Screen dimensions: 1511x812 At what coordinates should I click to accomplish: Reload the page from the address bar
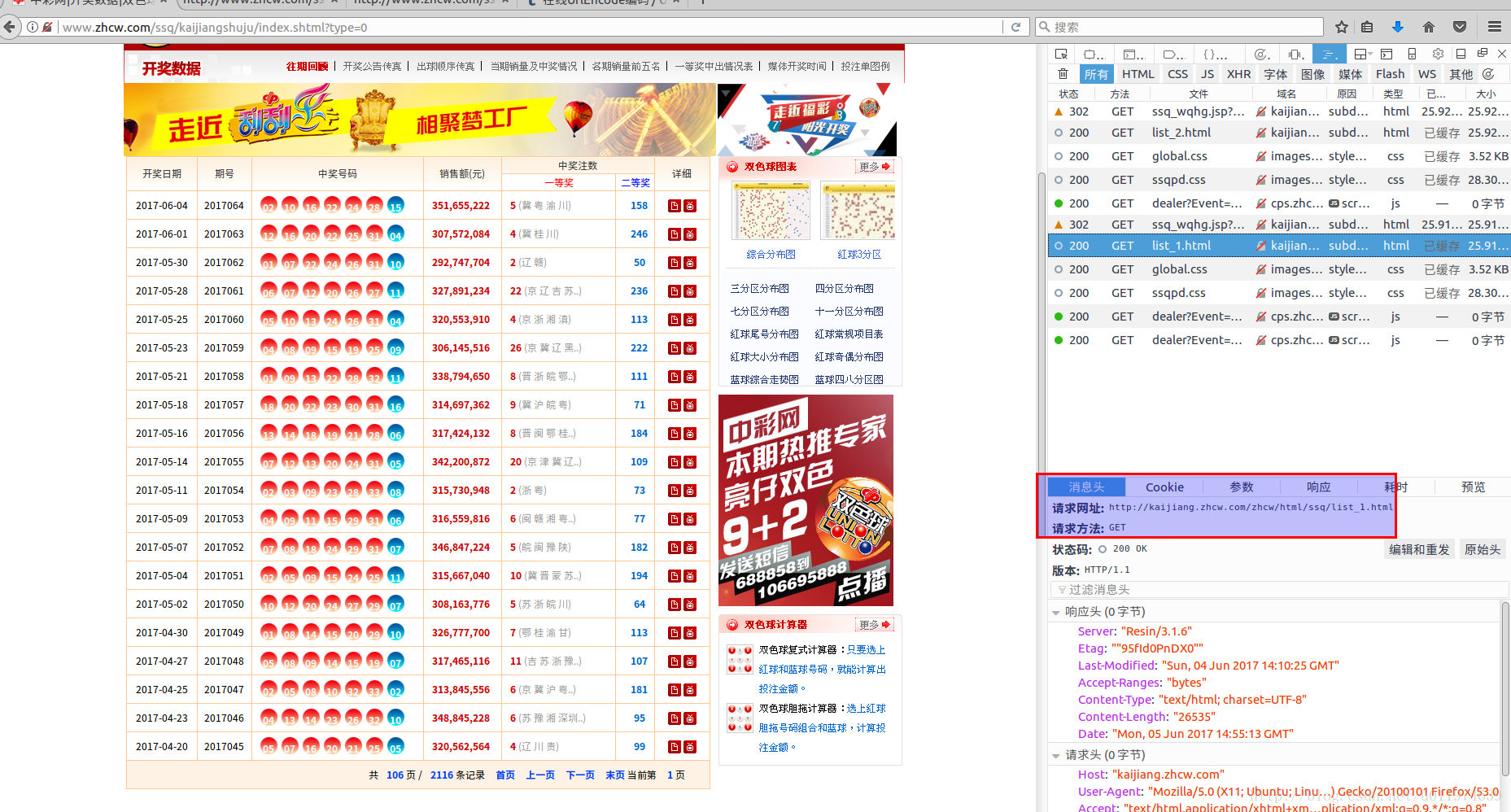coord(1016,27)
